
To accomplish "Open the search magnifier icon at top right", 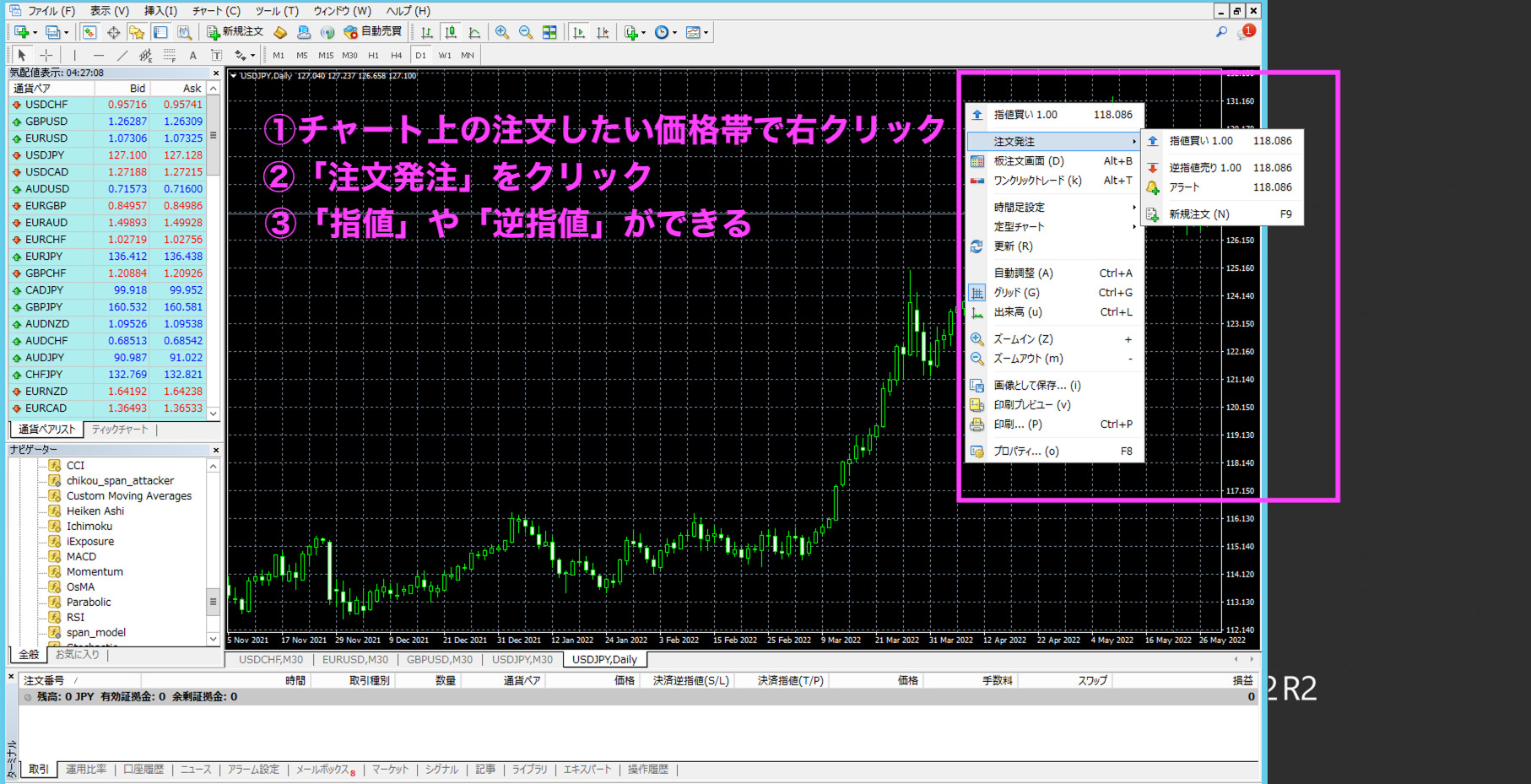I will (1221, 32).
